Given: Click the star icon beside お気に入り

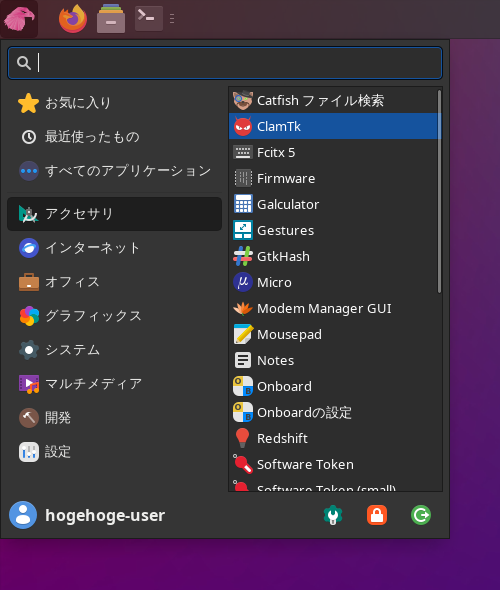Looking at the screenshot, I should [x=29, y=103].
